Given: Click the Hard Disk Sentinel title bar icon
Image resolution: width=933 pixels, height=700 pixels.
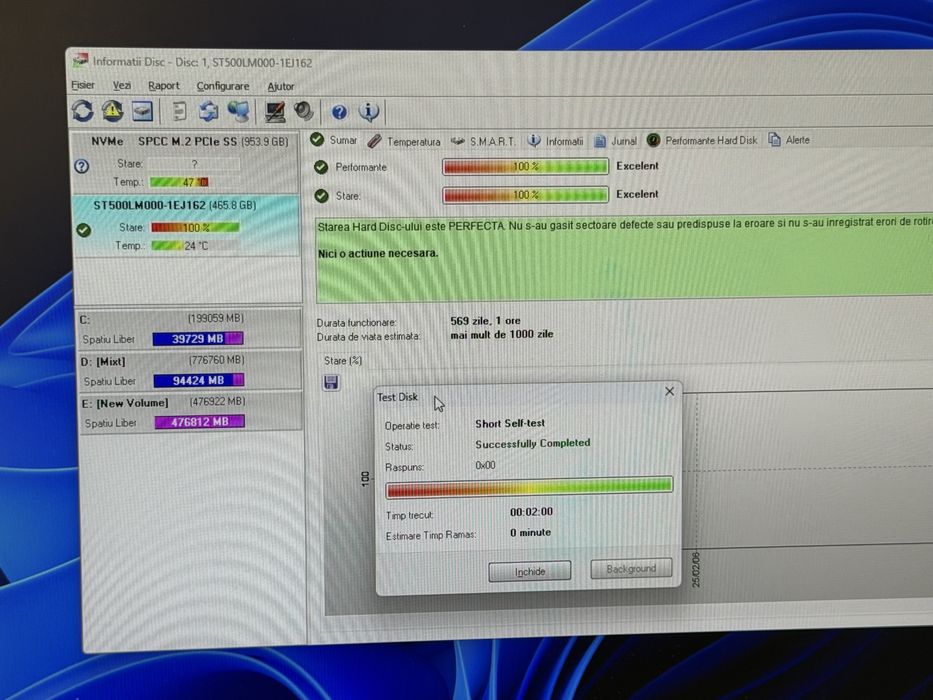Looking at the screenshot, I should 80,61.
